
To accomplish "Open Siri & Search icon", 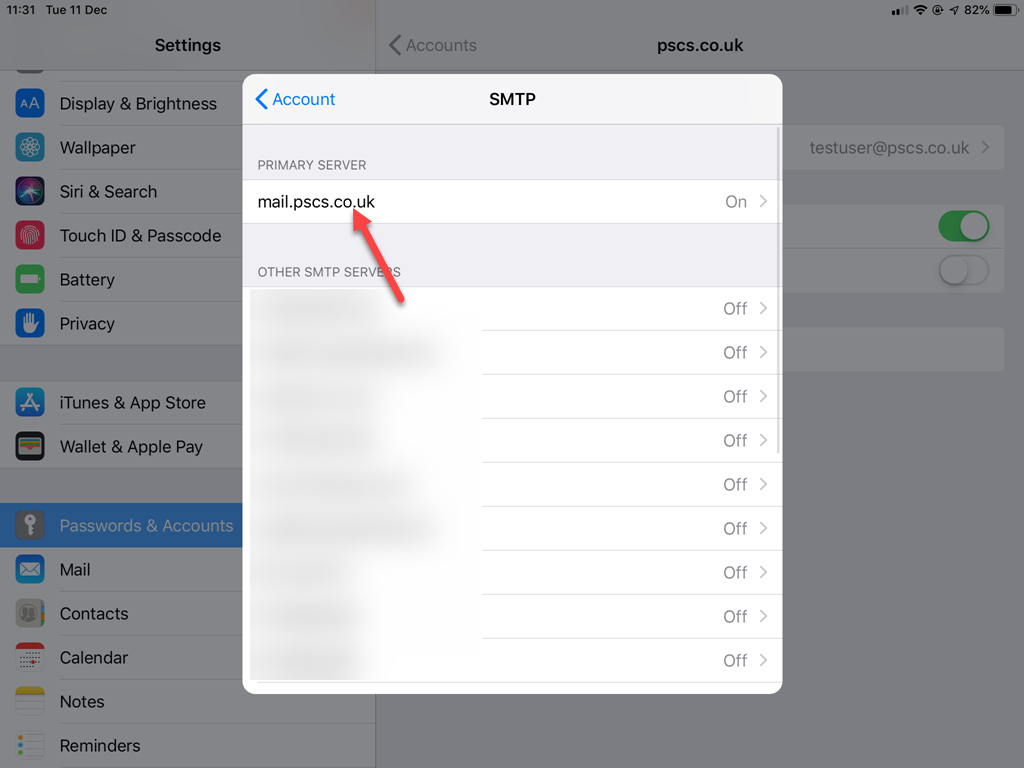I will tap(30, 191).
